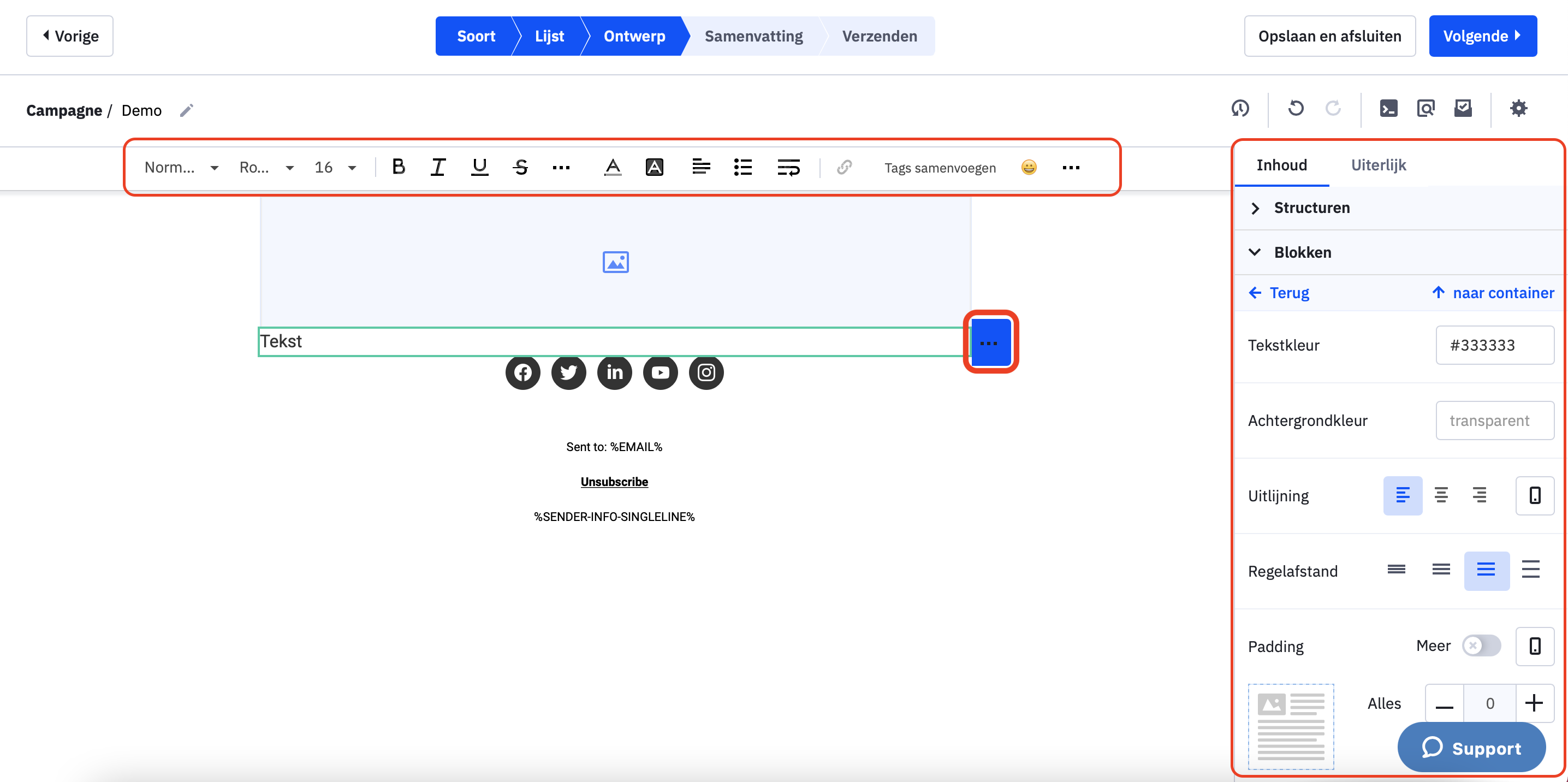Click the naar container link
This screenshot has height=782, width=1568.
click(x=1493, y=293)
